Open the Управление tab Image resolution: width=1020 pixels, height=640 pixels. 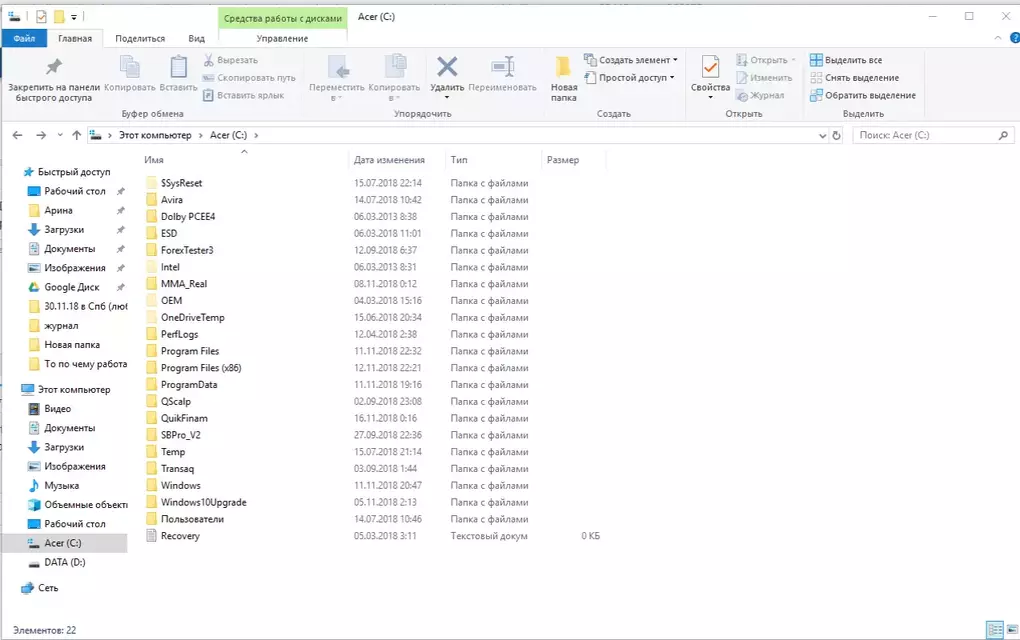point(282,38)
